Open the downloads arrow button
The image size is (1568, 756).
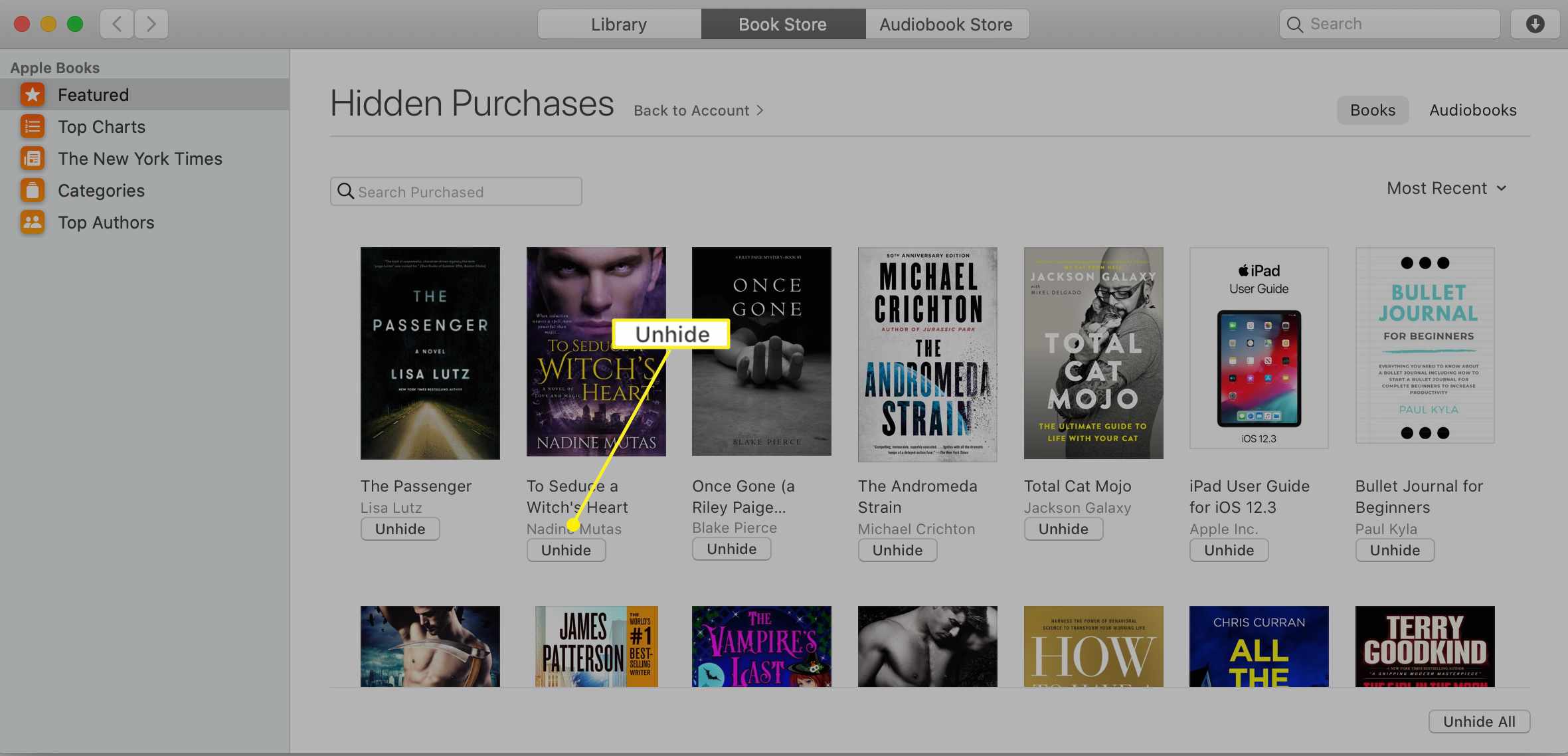pyautogui.click(x=1535, y=25)
